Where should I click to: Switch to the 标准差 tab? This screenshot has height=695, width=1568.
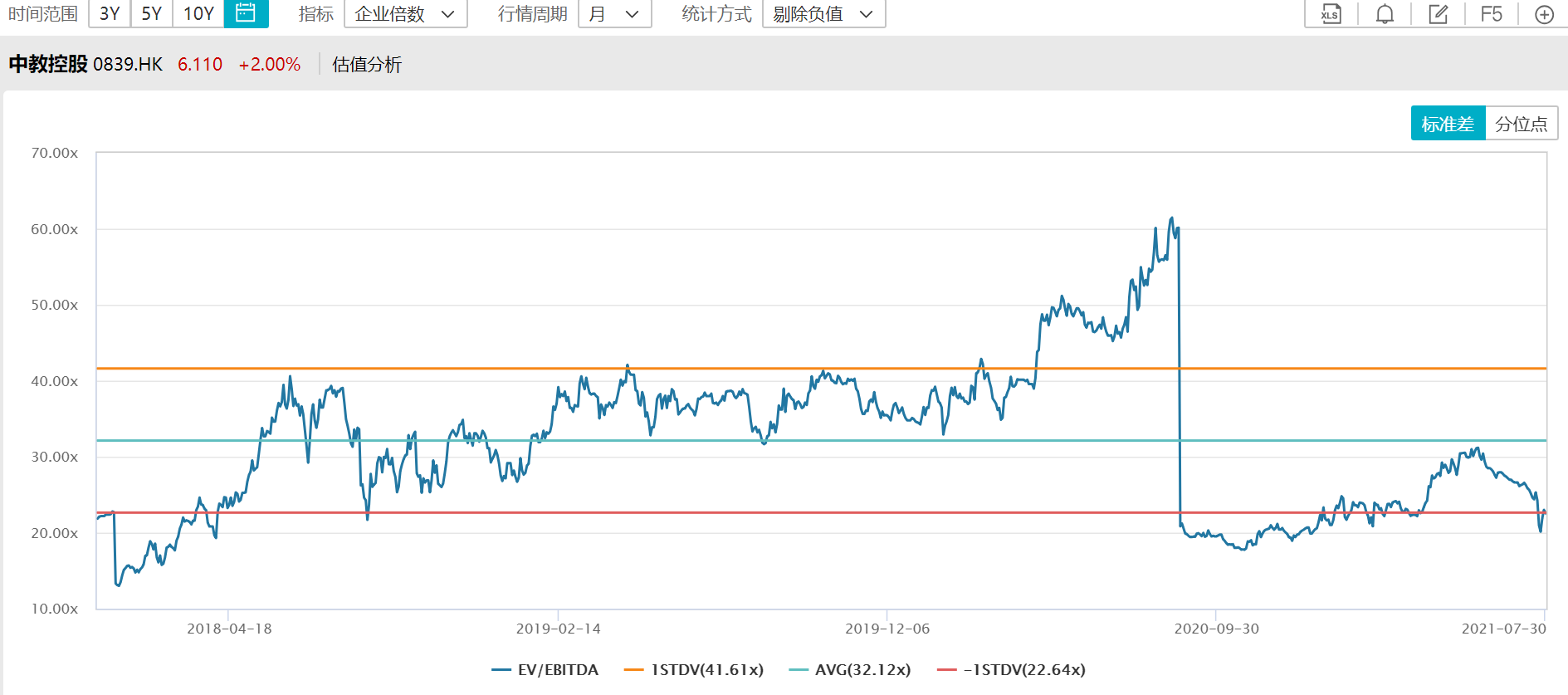click(1448, 124)
